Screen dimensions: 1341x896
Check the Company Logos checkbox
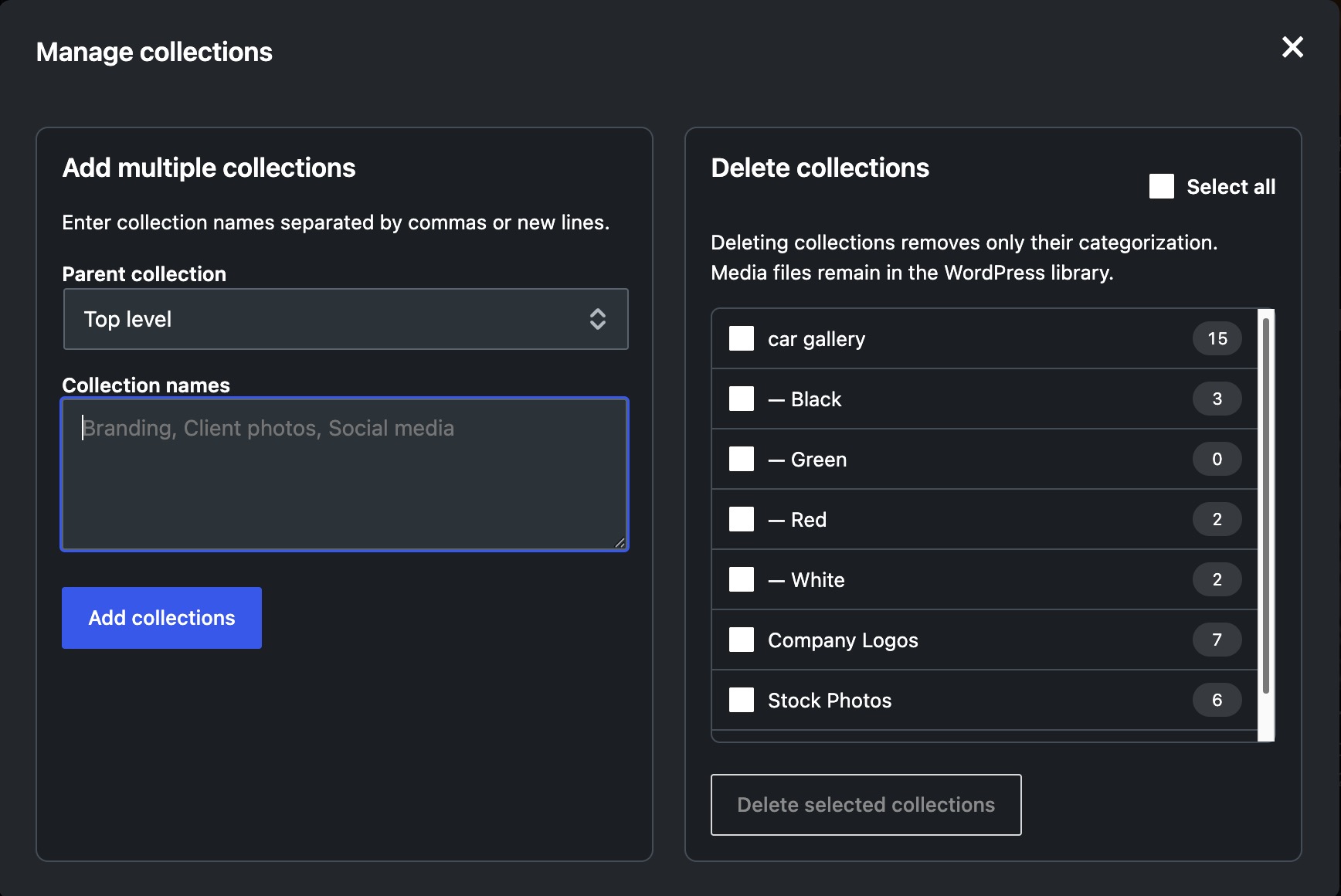pos(742,640)
